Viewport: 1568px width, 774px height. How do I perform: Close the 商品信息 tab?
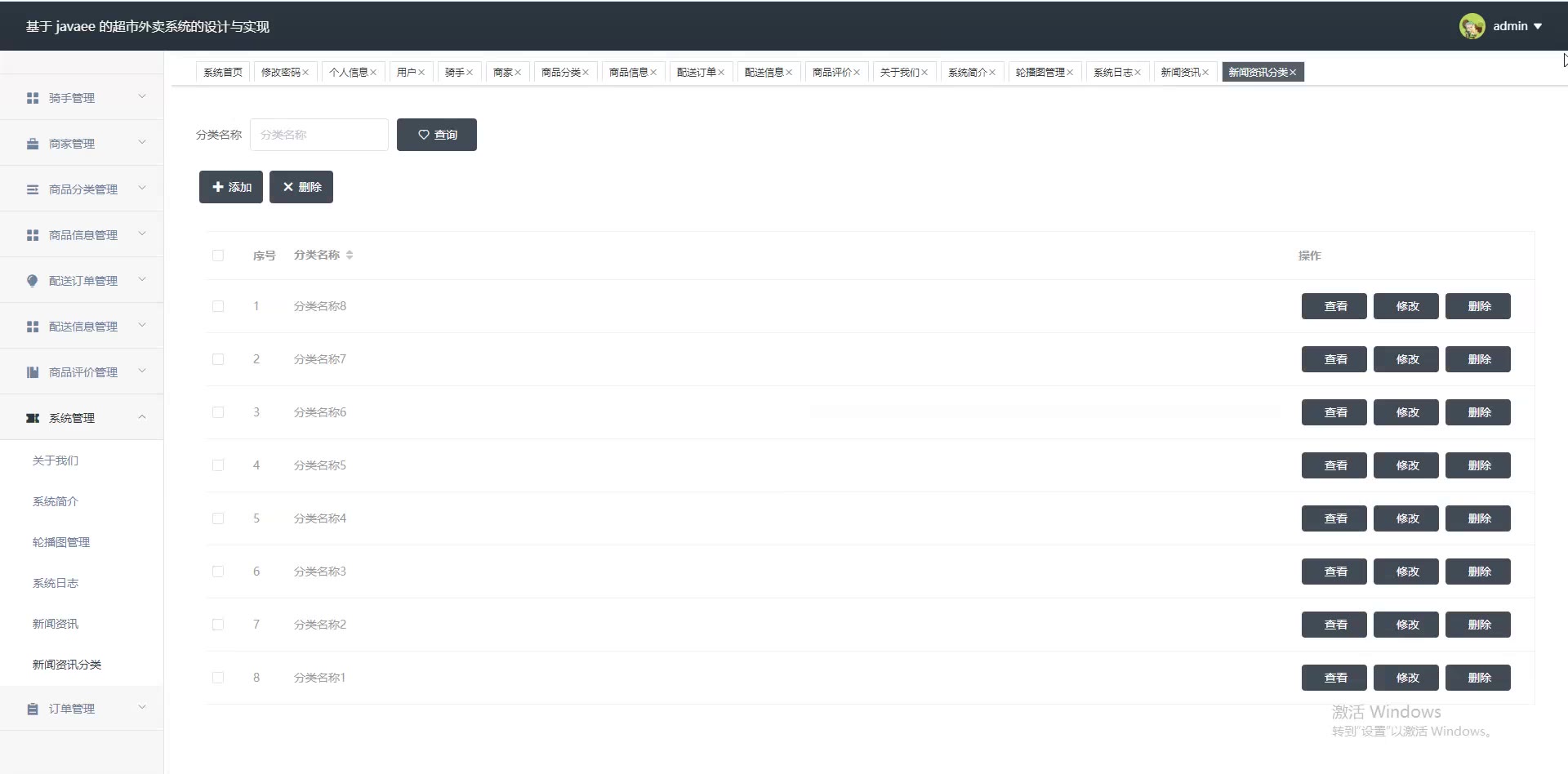[653, 73]
